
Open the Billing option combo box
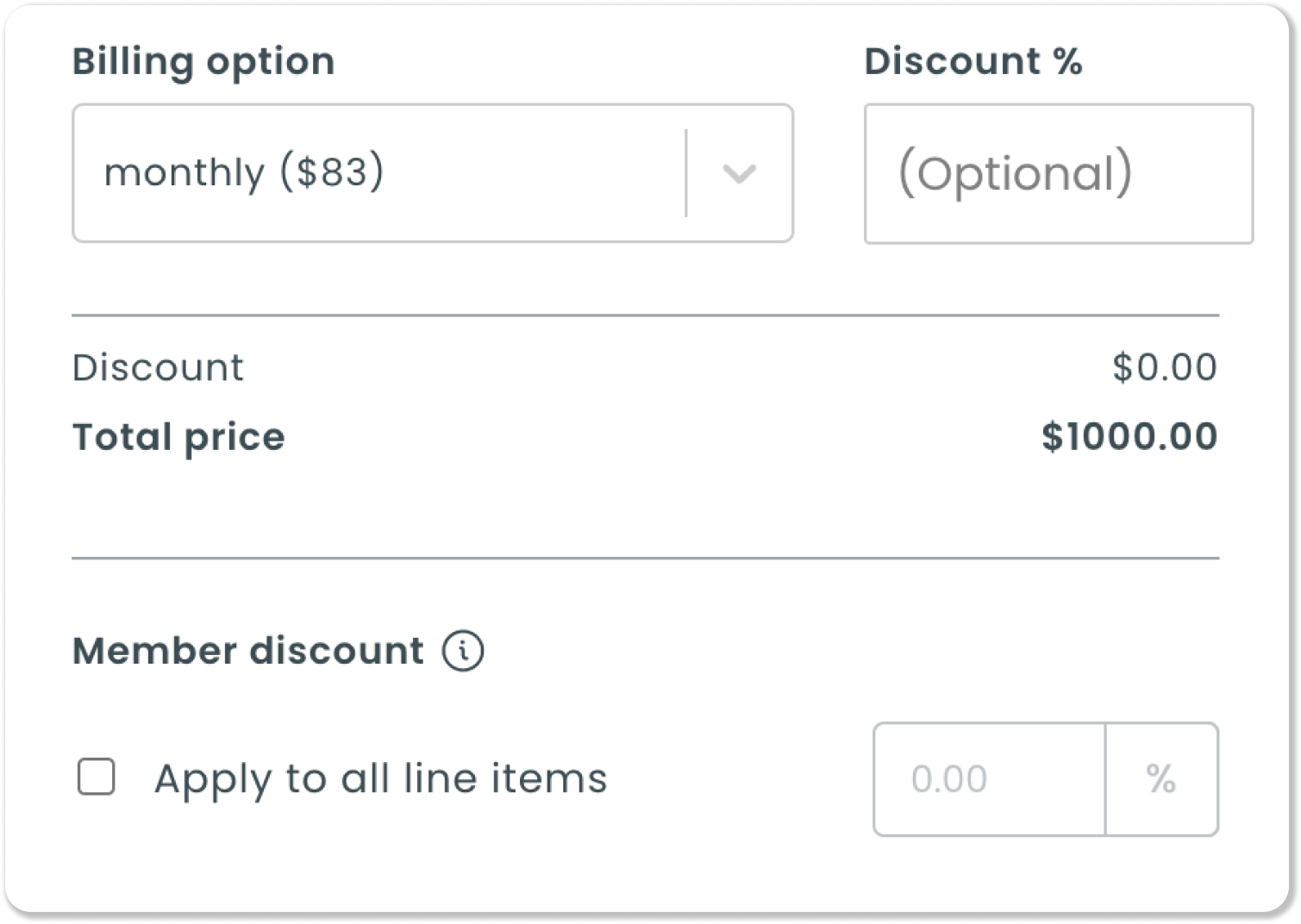(433, 173)
